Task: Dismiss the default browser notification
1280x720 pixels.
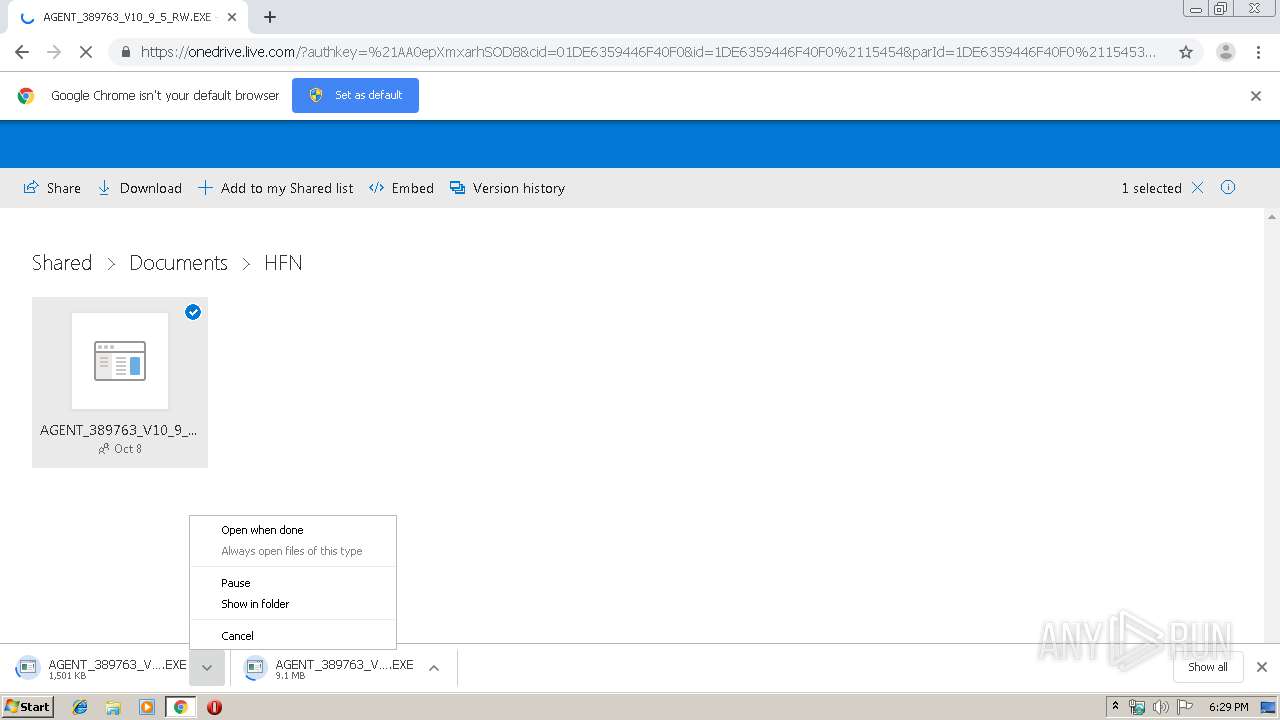Action: pyautogui.click(x=1256, y=96)
